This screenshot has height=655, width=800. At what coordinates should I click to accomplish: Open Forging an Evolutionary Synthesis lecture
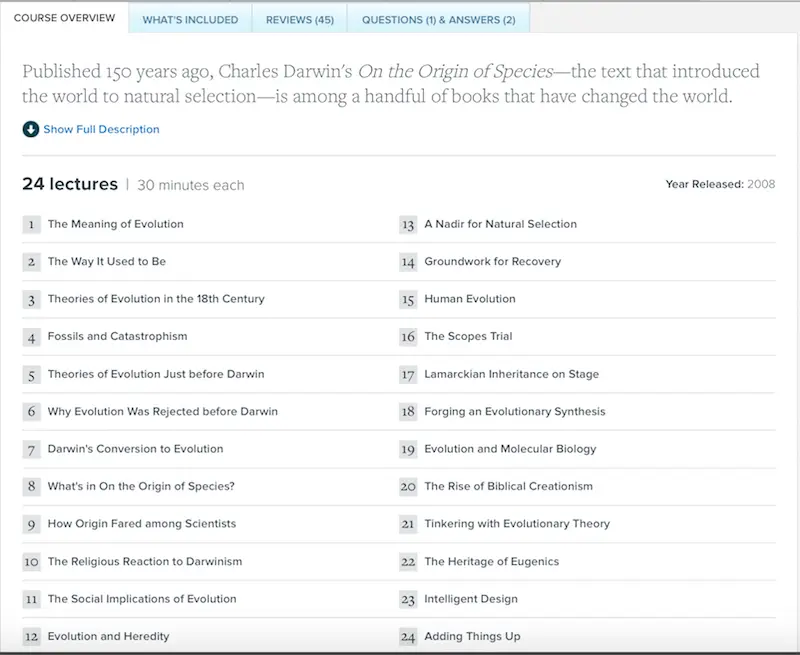tap(514, 412)
